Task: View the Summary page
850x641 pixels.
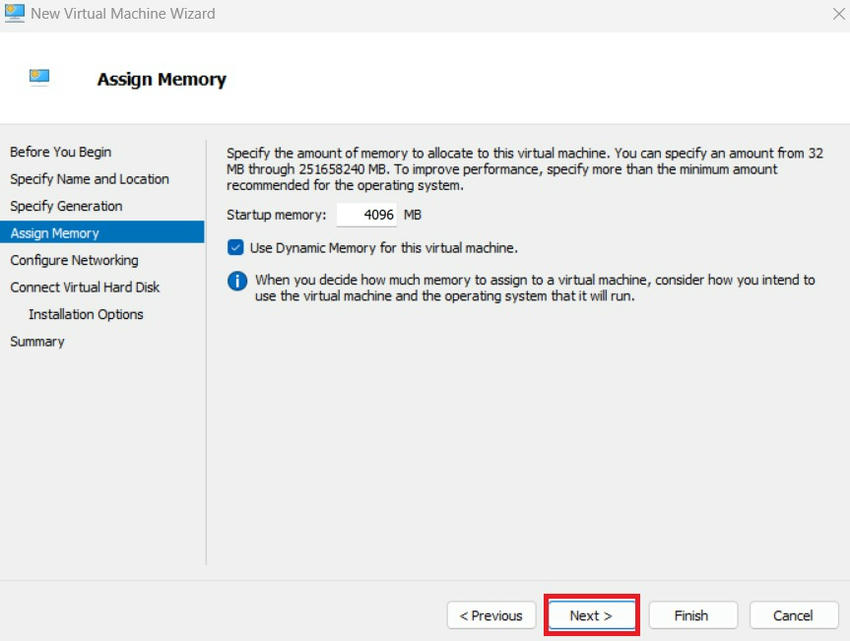Action: point(37,341)
